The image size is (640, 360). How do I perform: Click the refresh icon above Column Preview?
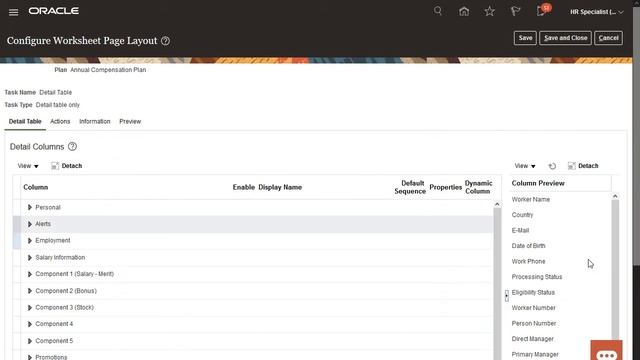point(552,166)
